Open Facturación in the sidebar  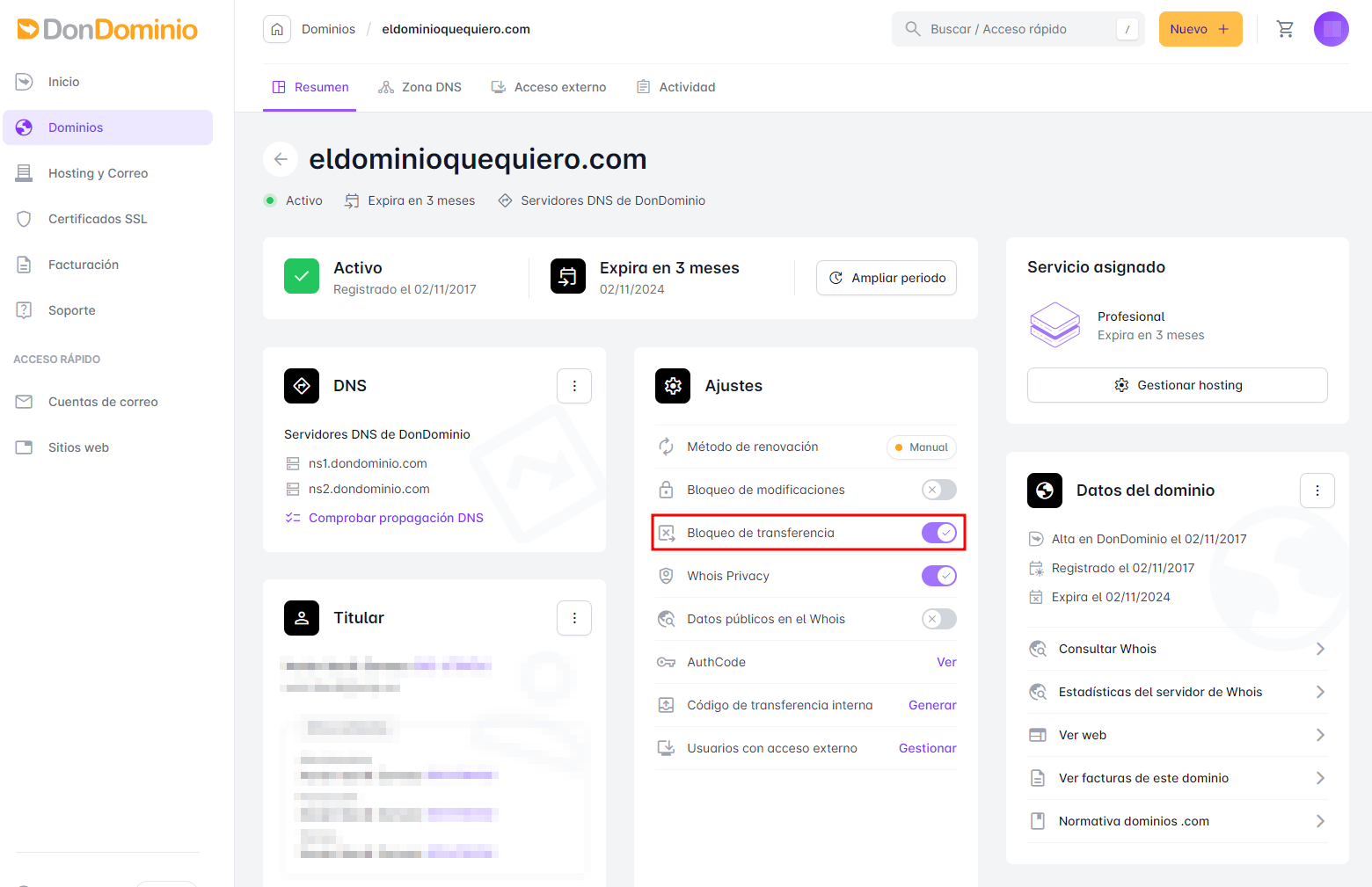pyautogui.click(x=107, y=265)
